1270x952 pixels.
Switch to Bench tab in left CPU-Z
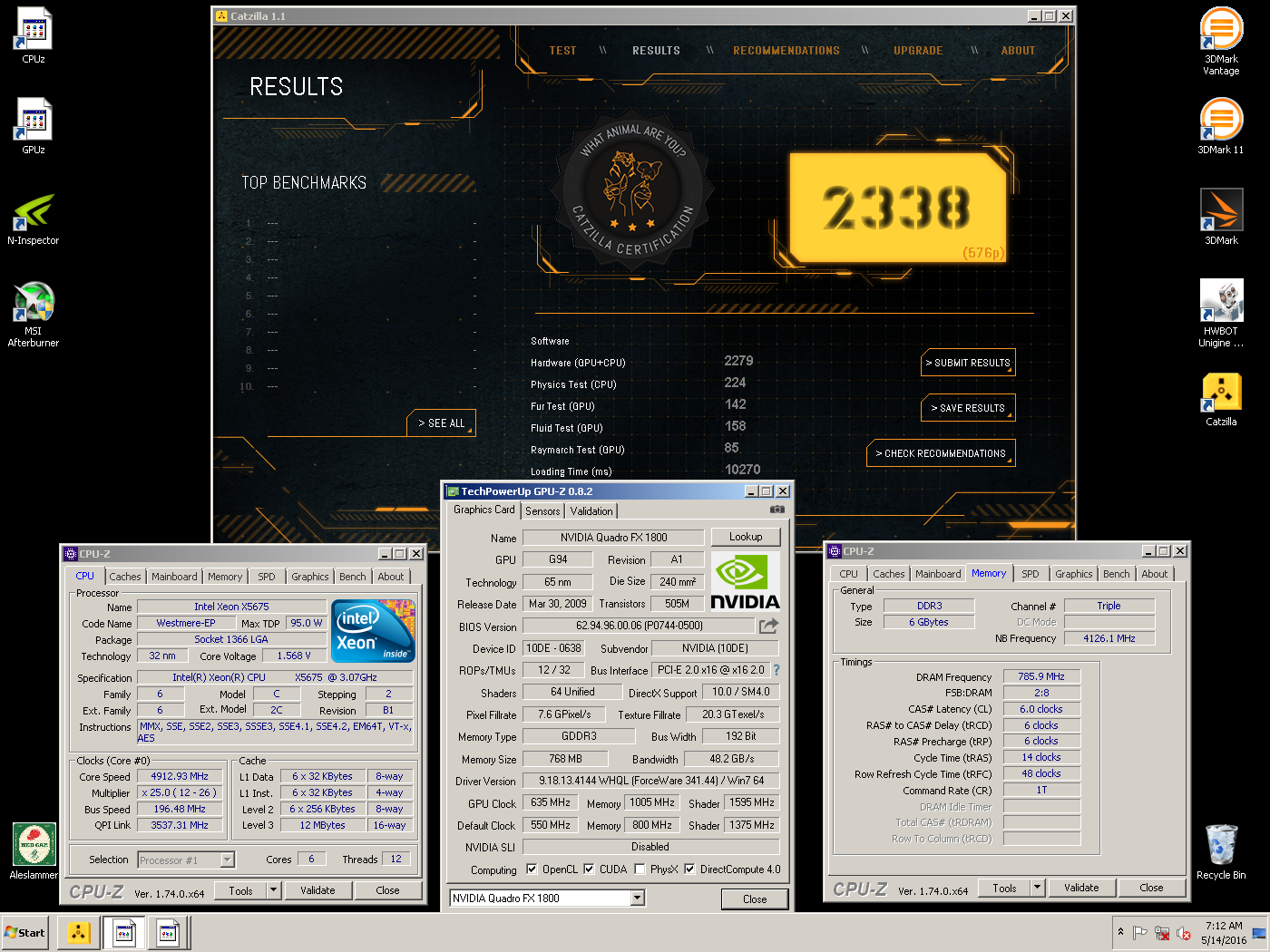tap(353, 577)
